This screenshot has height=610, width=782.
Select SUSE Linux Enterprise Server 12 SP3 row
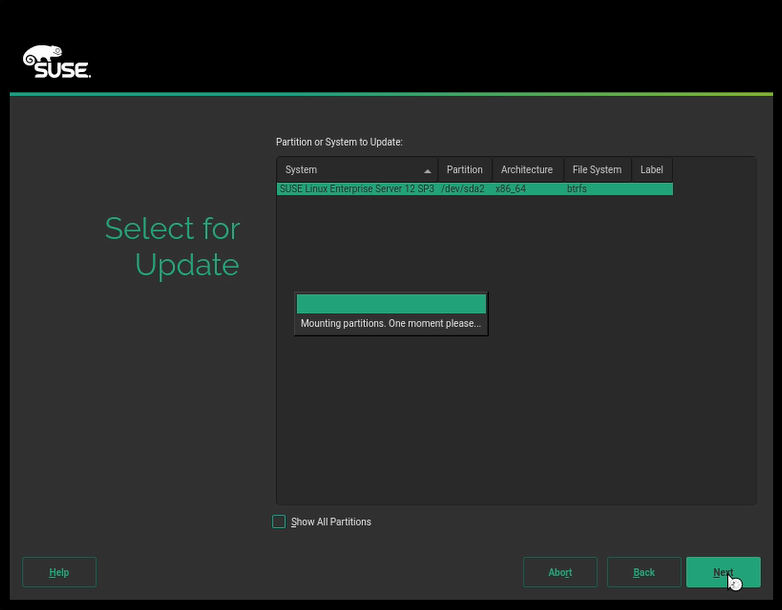(x=475, y=189)
